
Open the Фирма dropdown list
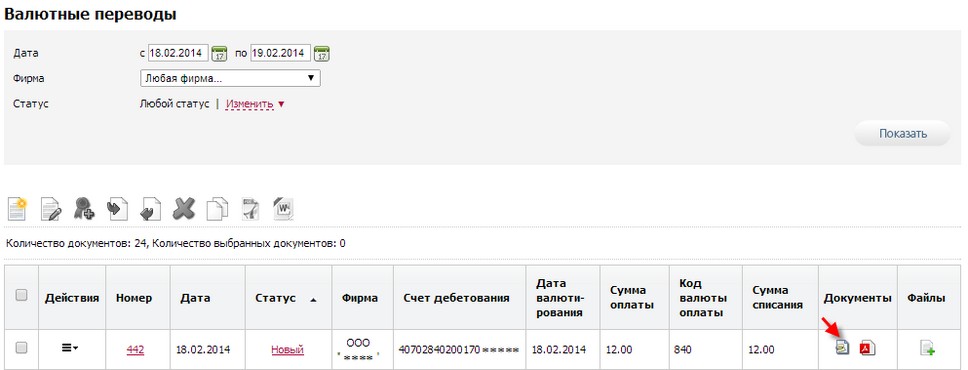(x=230, y=78)
